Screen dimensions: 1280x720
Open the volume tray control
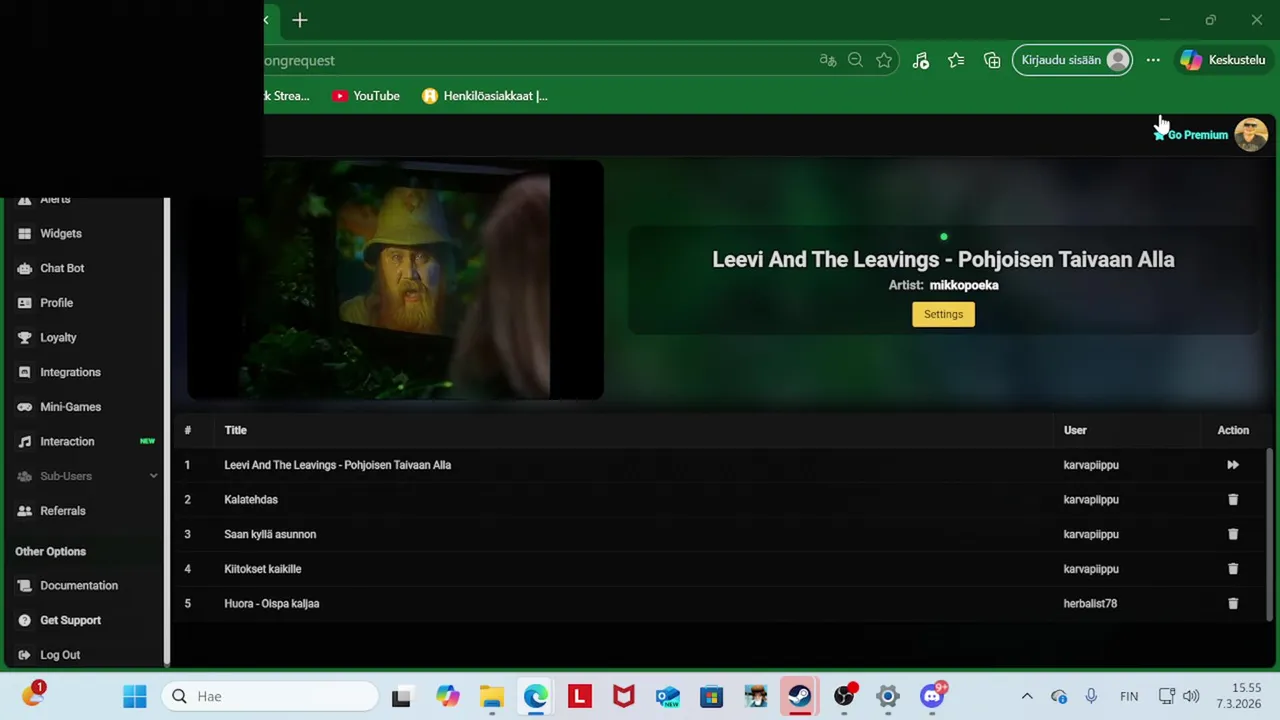pyautogui.click(x=1190, y=696)
